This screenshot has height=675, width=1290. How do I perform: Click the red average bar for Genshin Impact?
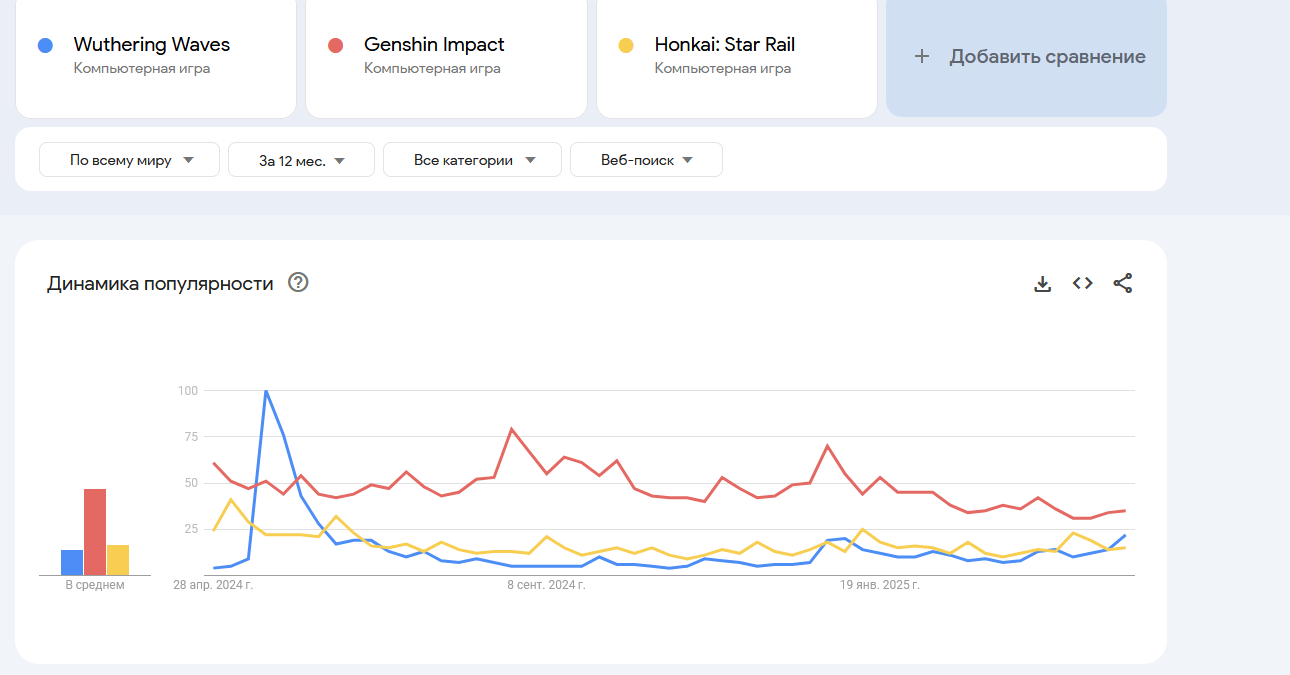point(95,532)
